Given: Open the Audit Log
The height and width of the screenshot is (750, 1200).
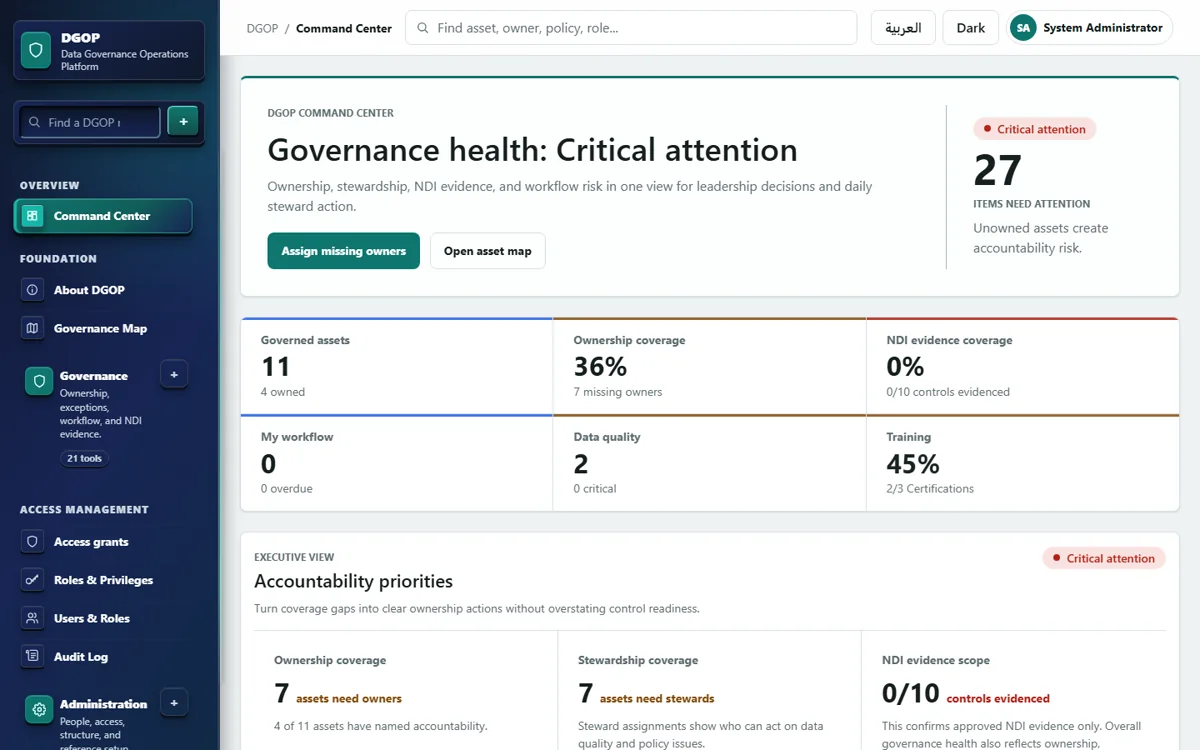Looking at the screenshot, I should (x=103, y=656).
